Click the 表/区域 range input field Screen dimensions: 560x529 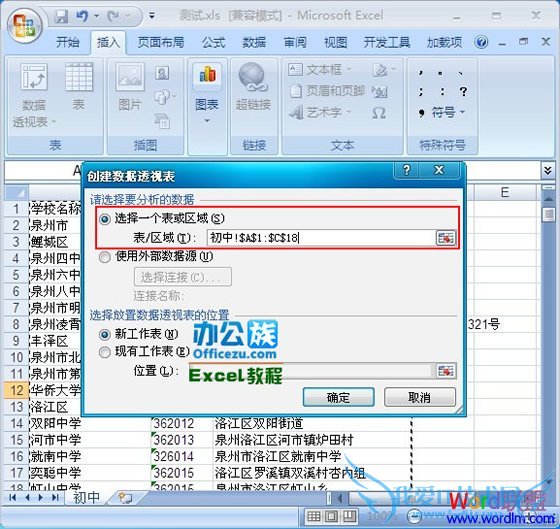320,238
